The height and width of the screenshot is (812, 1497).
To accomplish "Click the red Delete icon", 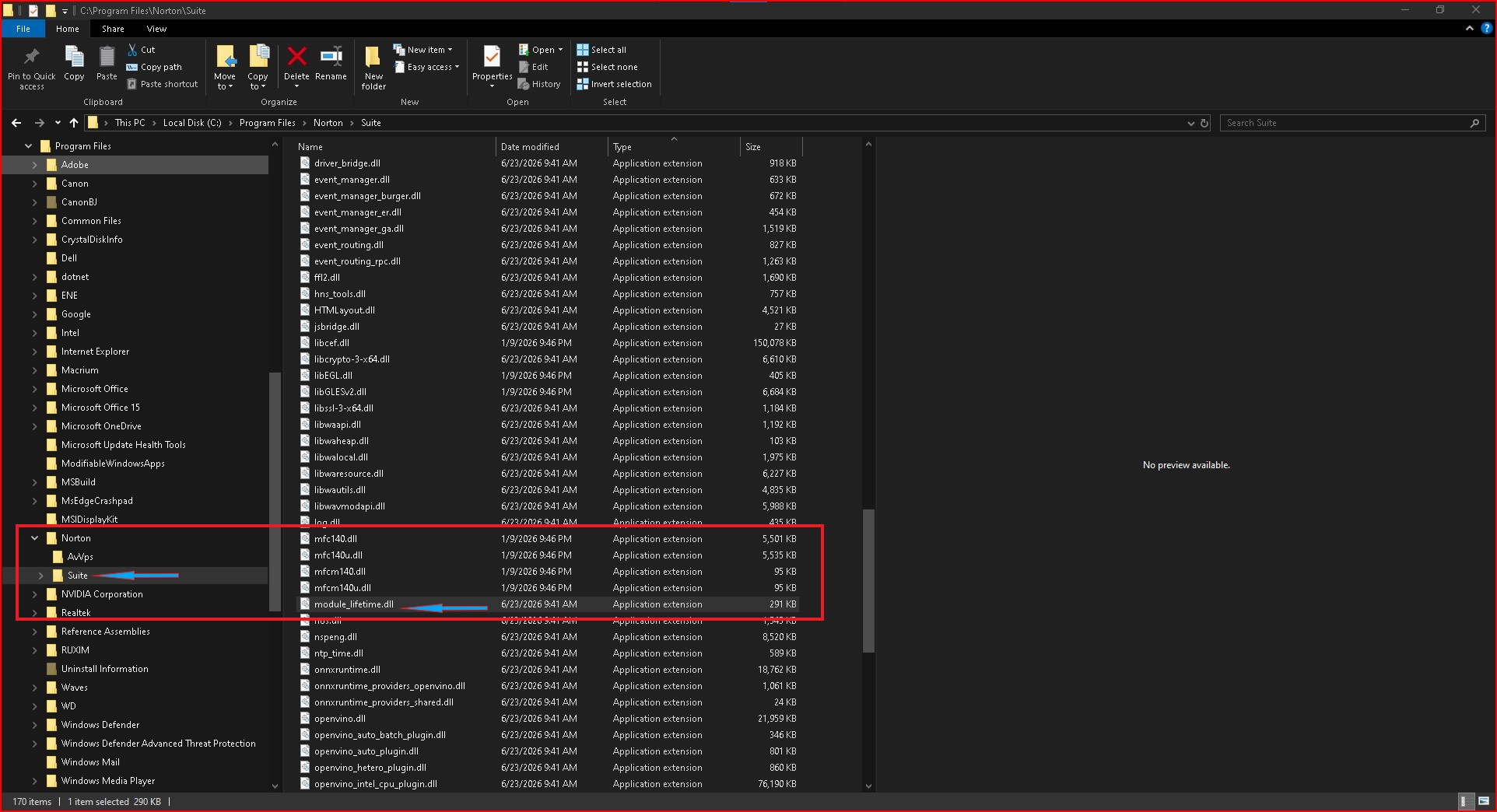I will [296, 57].
